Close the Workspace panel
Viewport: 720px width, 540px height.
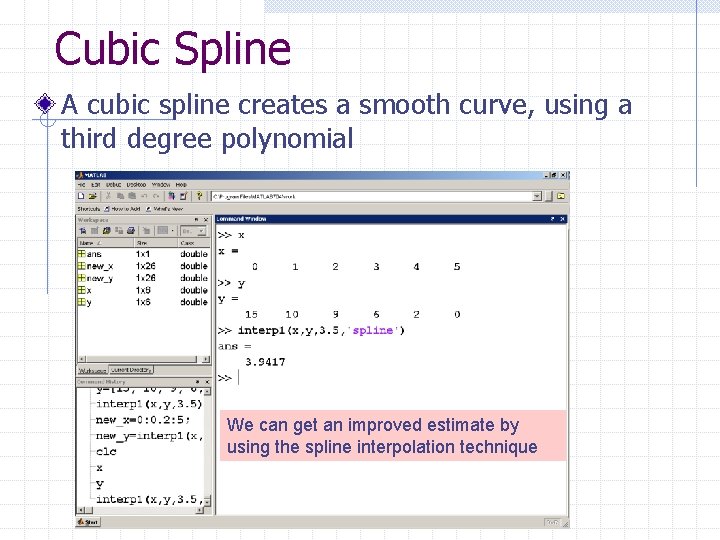[205, 219]
